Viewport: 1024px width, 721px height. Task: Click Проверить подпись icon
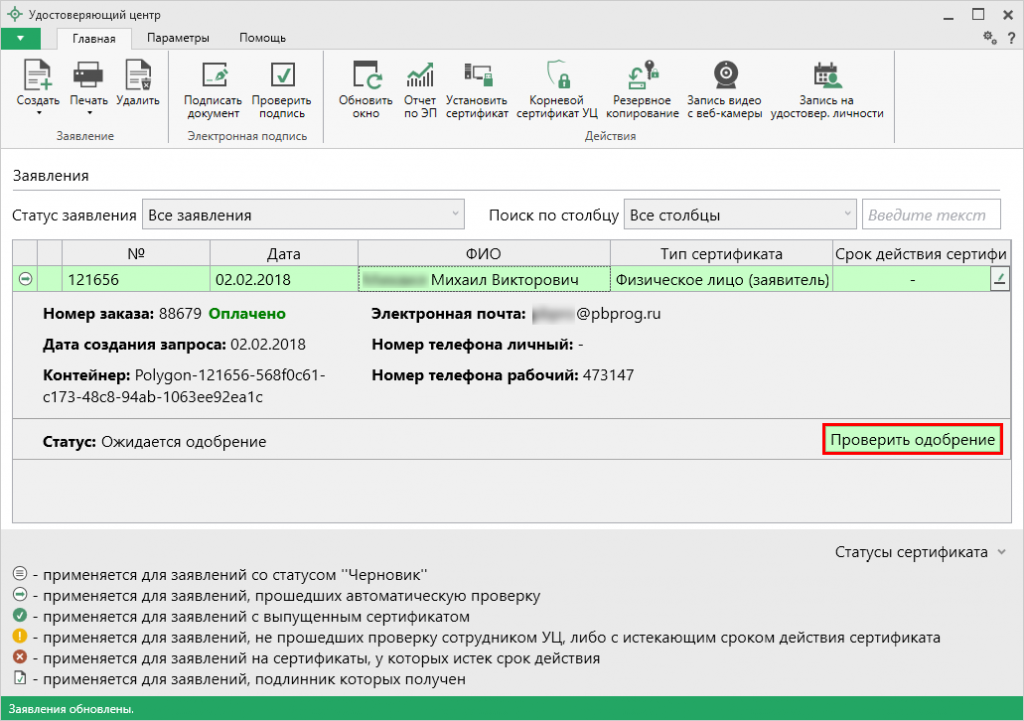pos(281,77)
